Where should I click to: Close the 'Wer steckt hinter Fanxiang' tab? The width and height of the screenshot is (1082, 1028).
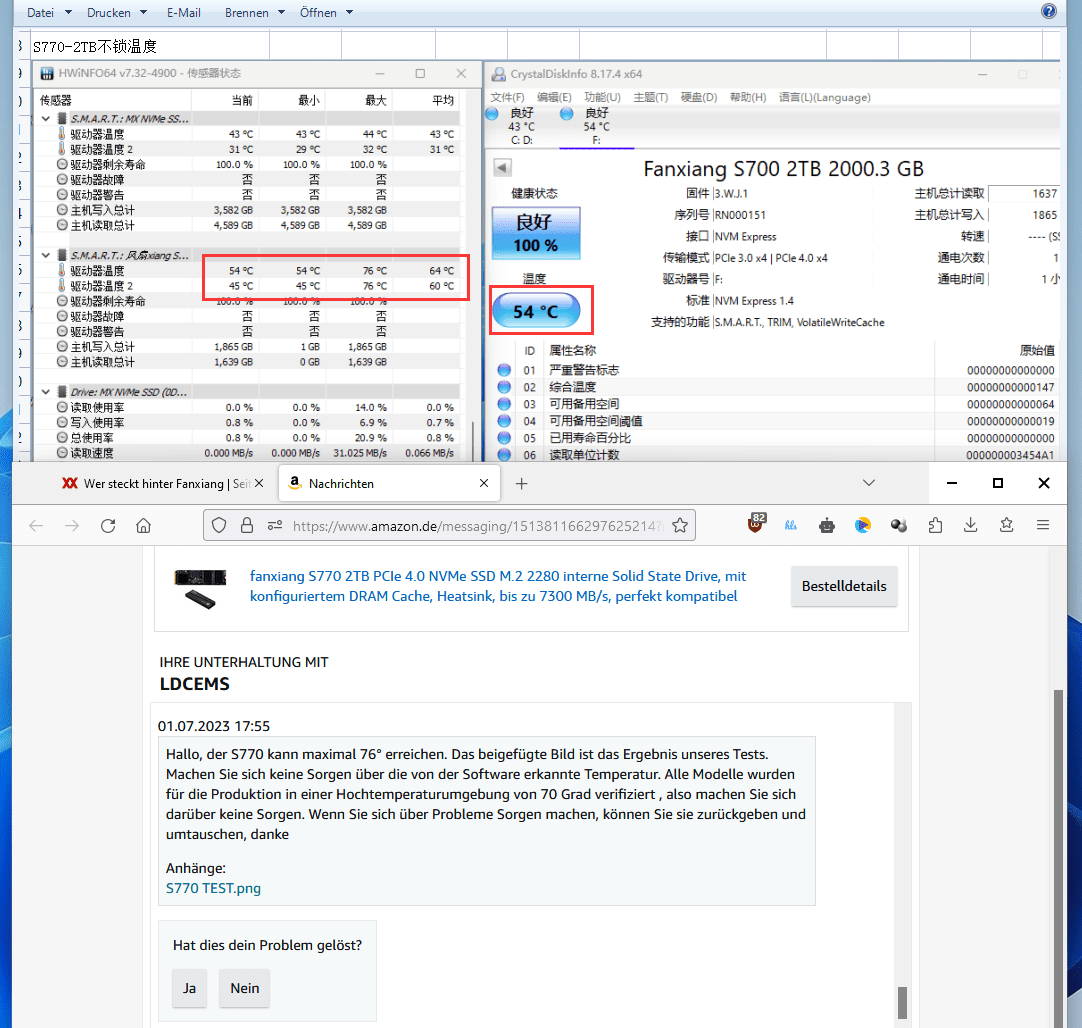click(259, 484)
